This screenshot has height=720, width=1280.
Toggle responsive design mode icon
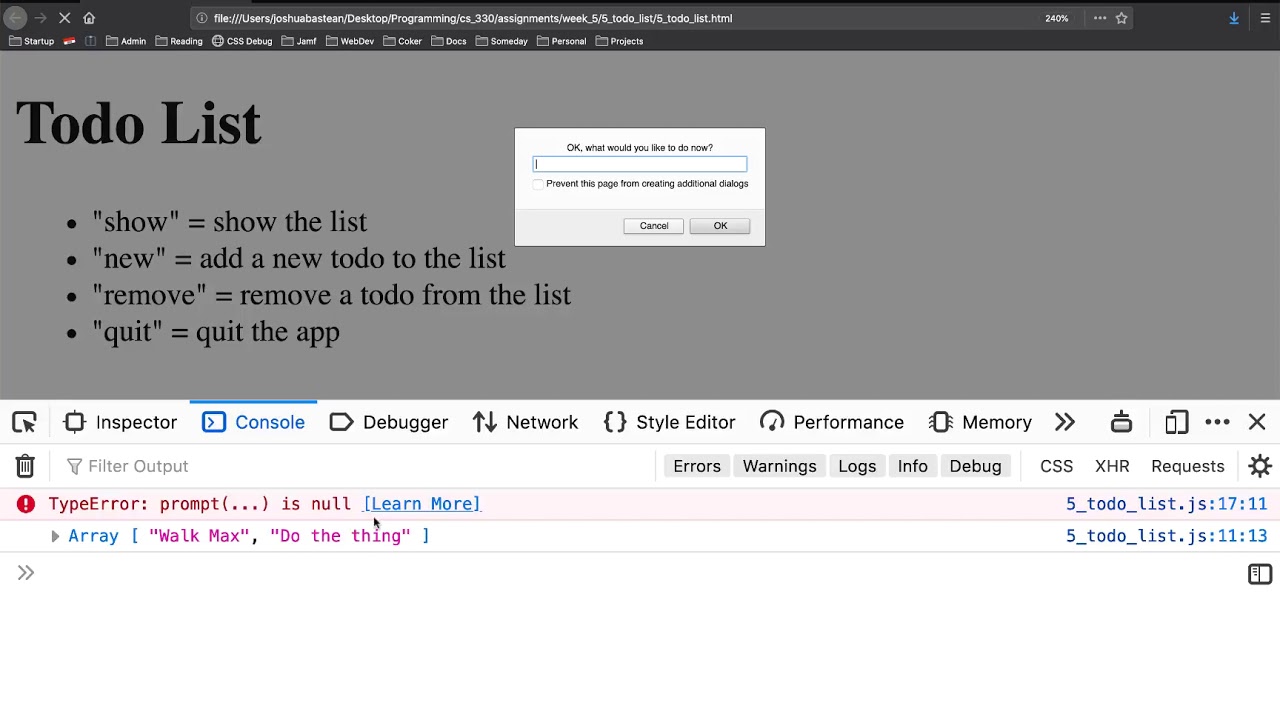[x=1176, y=422]
